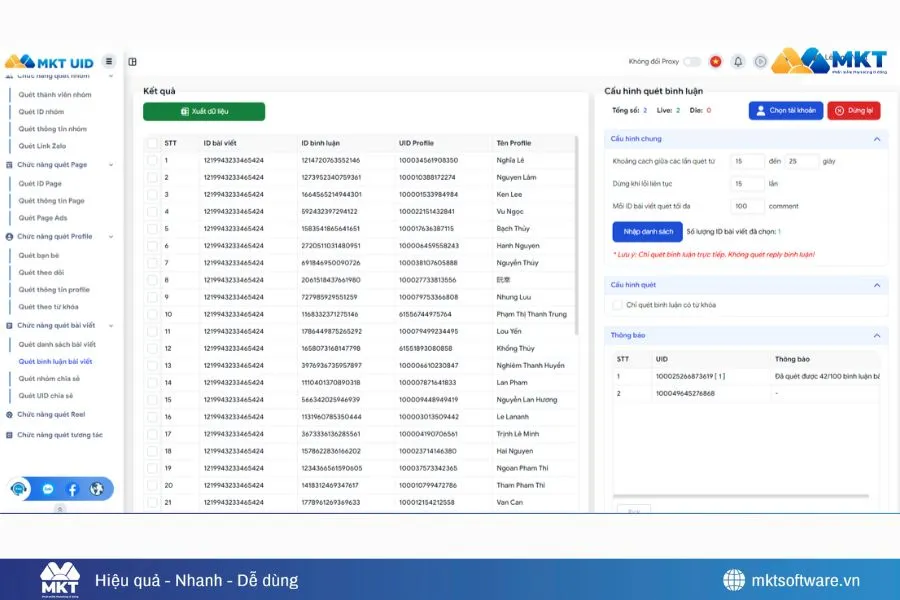Click the Zalo messenger icon
The image size is (900, 600).
[x=48, y=488]
